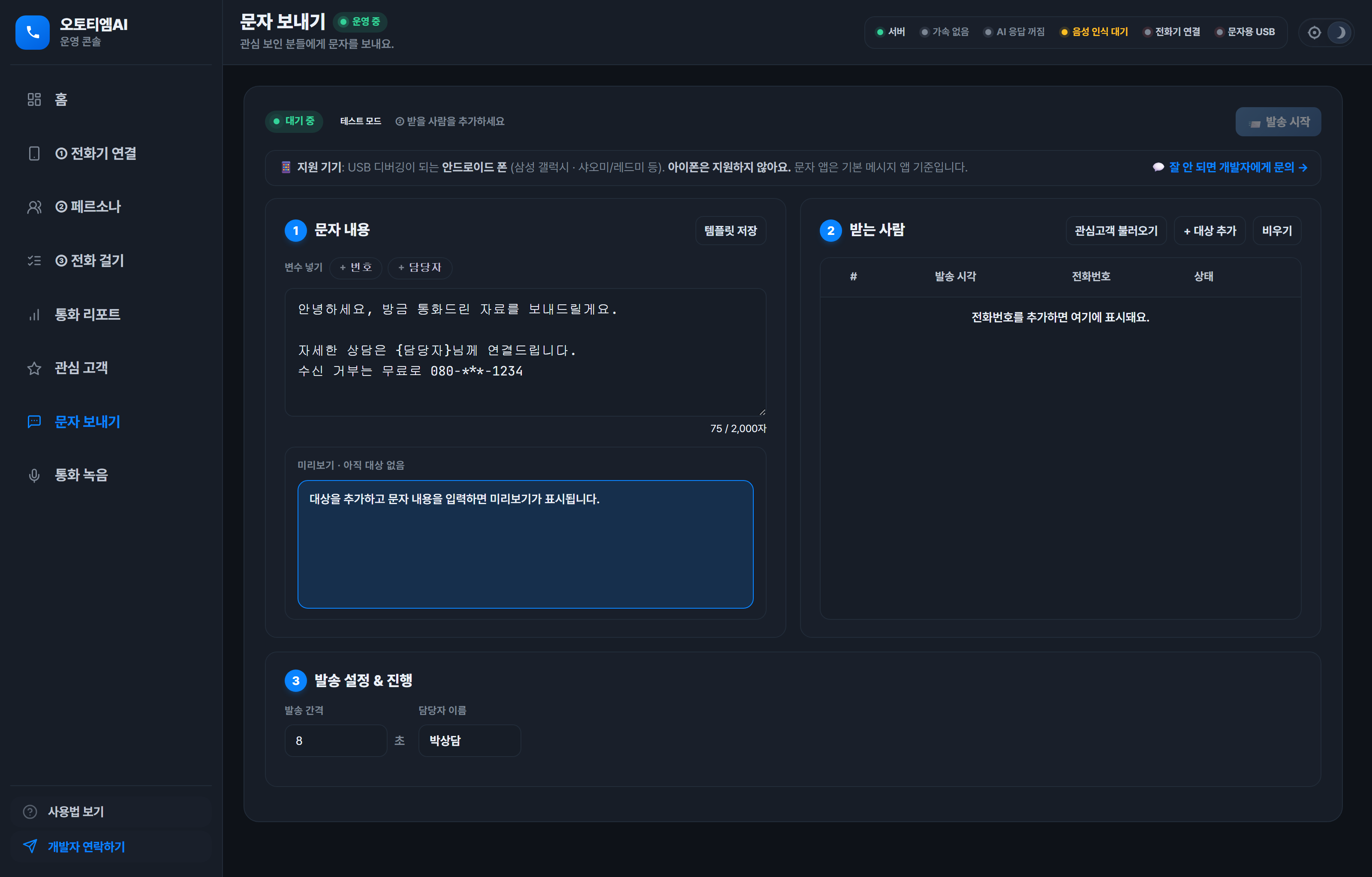The height and width of the screenshot is (877, 1372).
Task: Click the 관심 고객 star icon
Action: click(x=34, y=368)
